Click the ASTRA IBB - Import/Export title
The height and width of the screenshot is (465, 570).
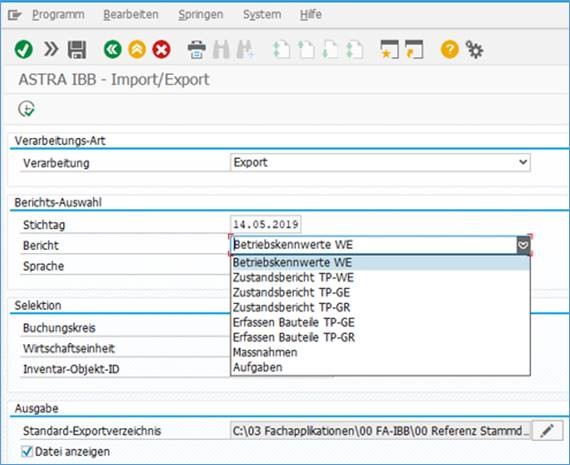pyautogui.click(x=114, y=79)
